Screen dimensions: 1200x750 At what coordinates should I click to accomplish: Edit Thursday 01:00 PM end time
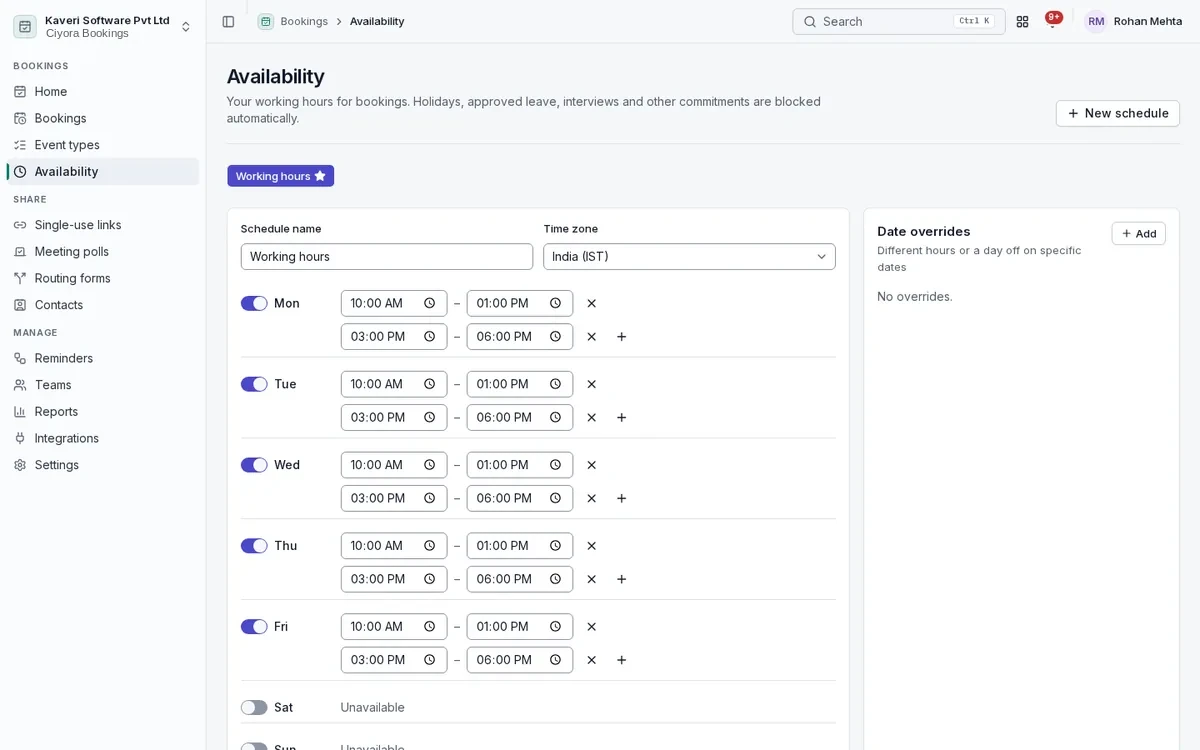[520, 546]
